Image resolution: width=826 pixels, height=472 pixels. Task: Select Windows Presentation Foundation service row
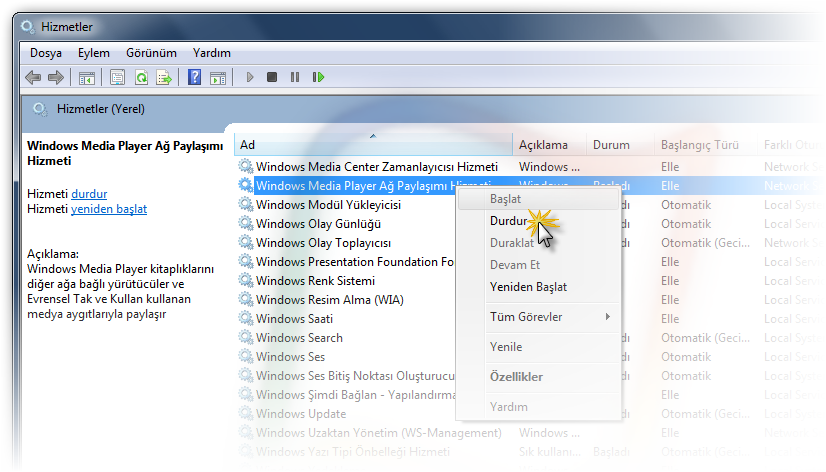pos(355,262)
